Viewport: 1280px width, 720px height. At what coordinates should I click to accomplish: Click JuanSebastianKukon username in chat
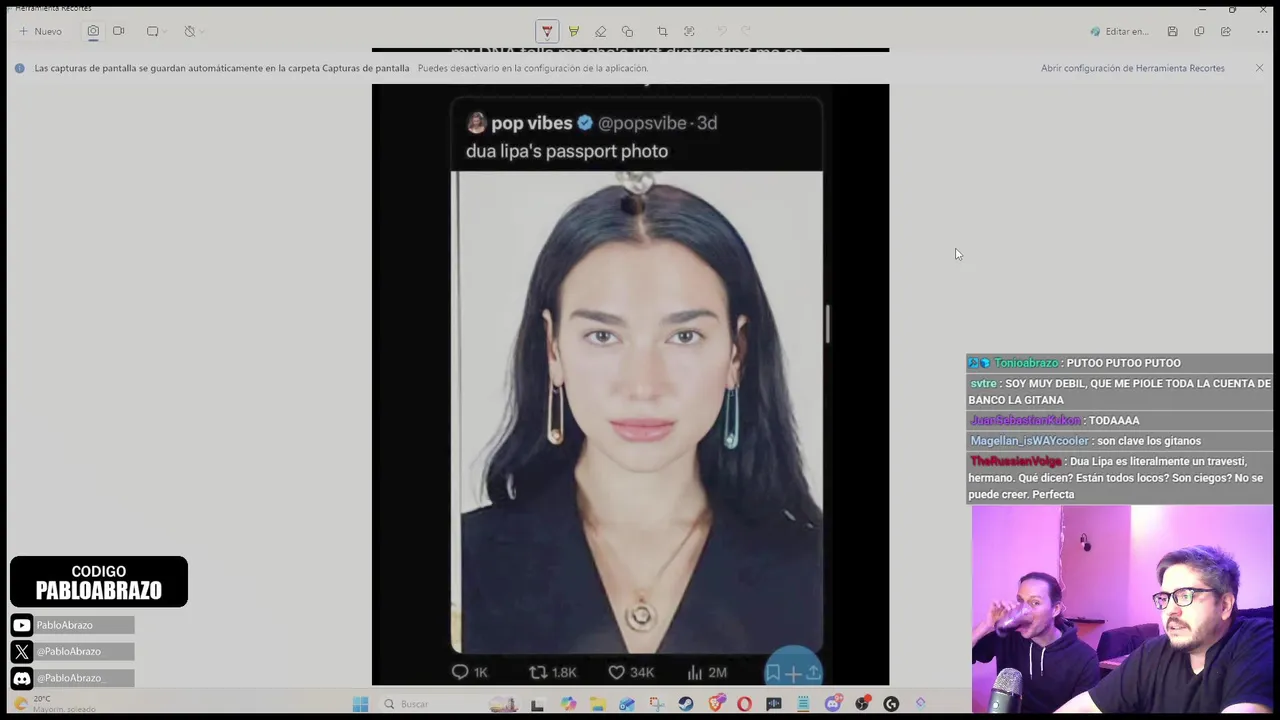(x=1025, y=421)
